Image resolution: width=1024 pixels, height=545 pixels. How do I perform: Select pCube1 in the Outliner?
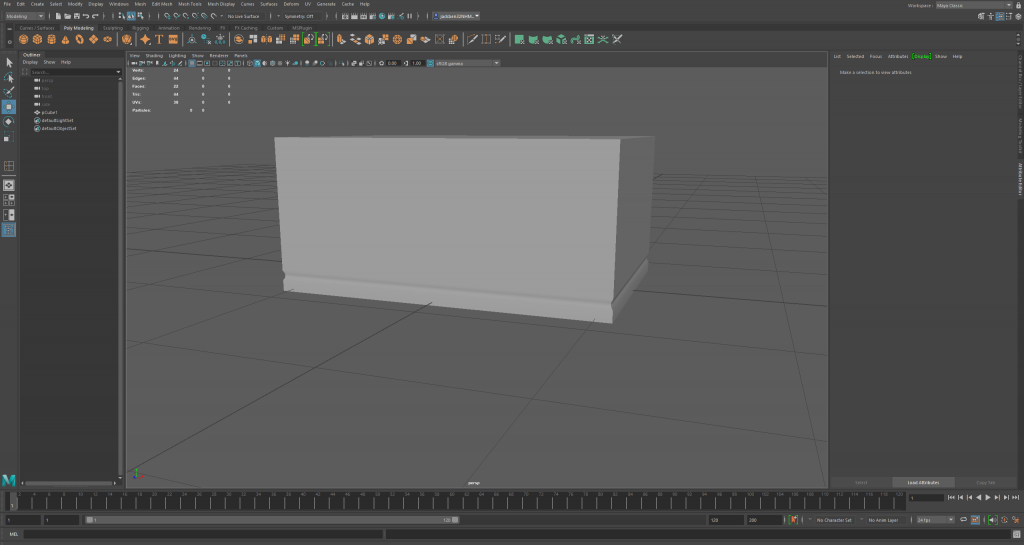coord(51,112)
